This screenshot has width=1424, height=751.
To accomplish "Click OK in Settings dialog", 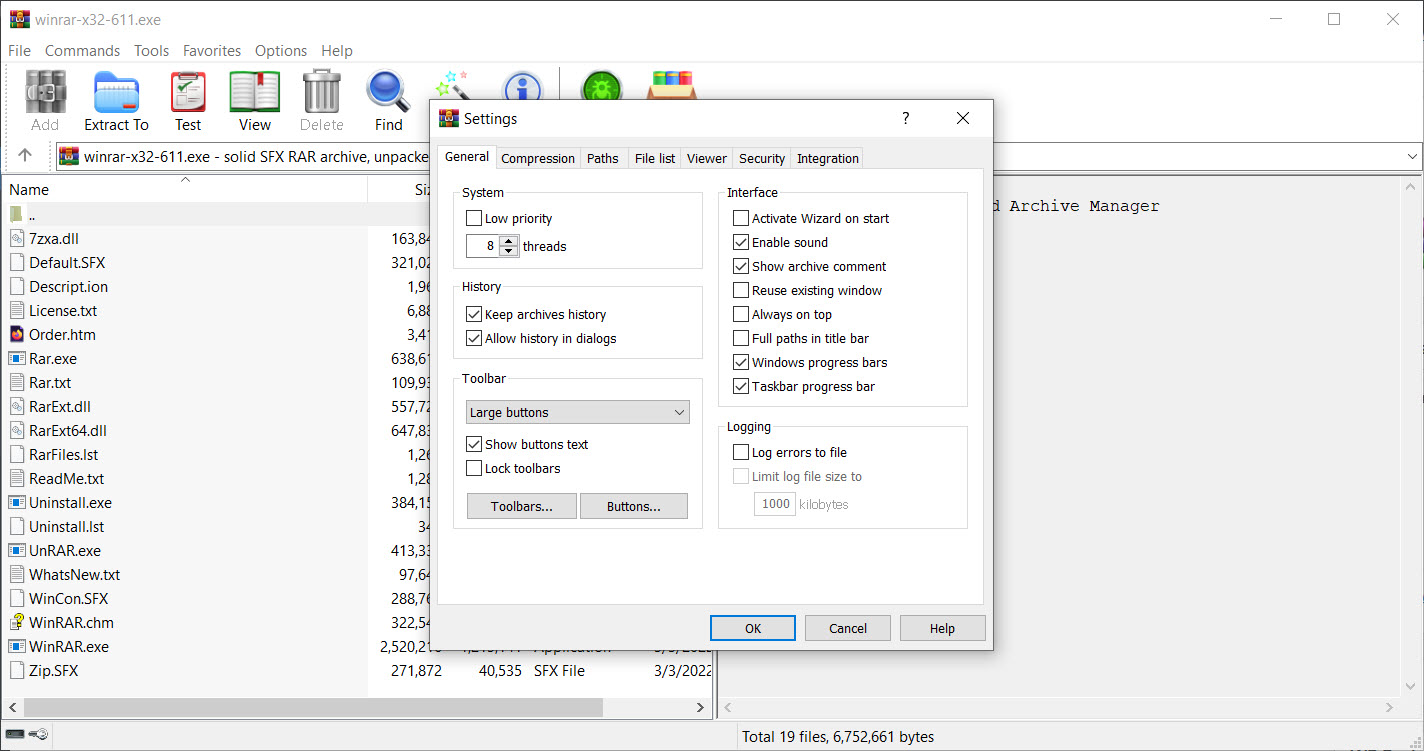I will pos(753,628).
